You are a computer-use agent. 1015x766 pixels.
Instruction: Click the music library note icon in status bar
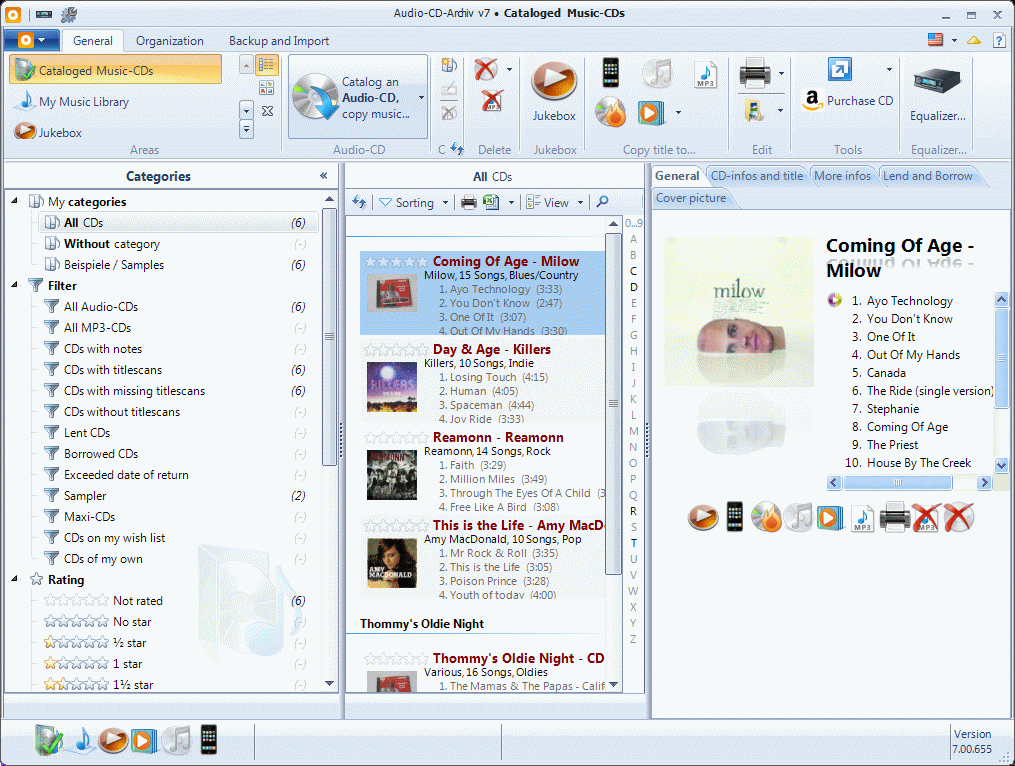tap(83, 740)
